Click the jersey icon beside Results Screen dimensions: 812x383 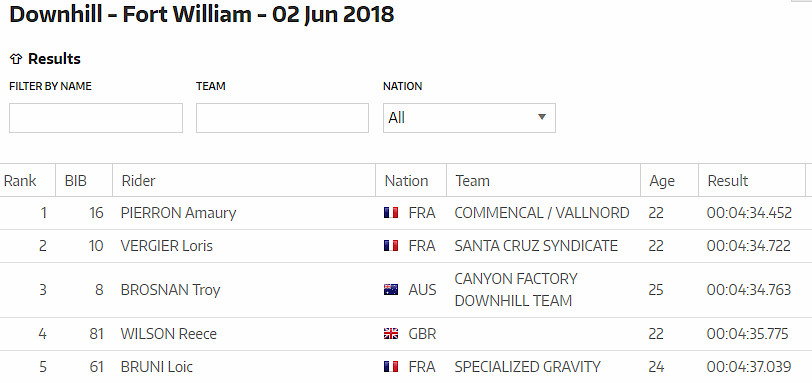point(16,59)
